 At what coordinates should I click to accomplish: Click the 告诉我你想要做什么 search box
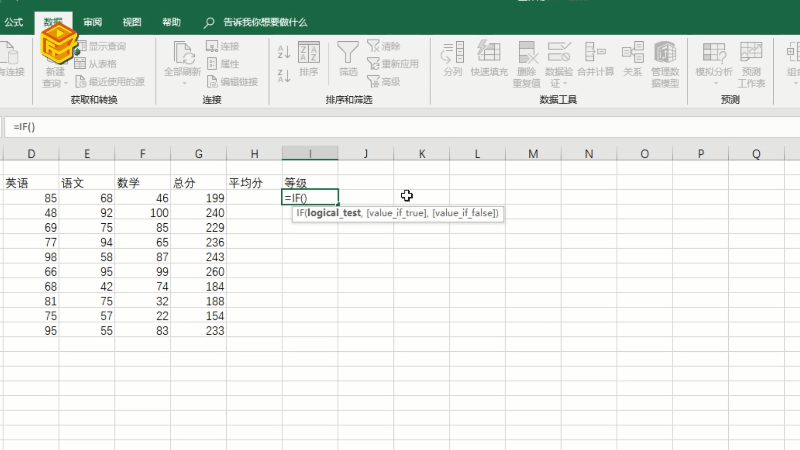click(x=264, y=21)
